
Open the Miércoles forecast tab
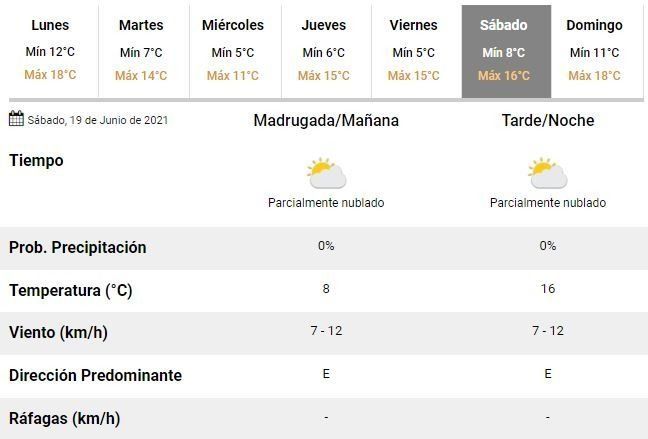pyautogui.click(x=232, y=50)
